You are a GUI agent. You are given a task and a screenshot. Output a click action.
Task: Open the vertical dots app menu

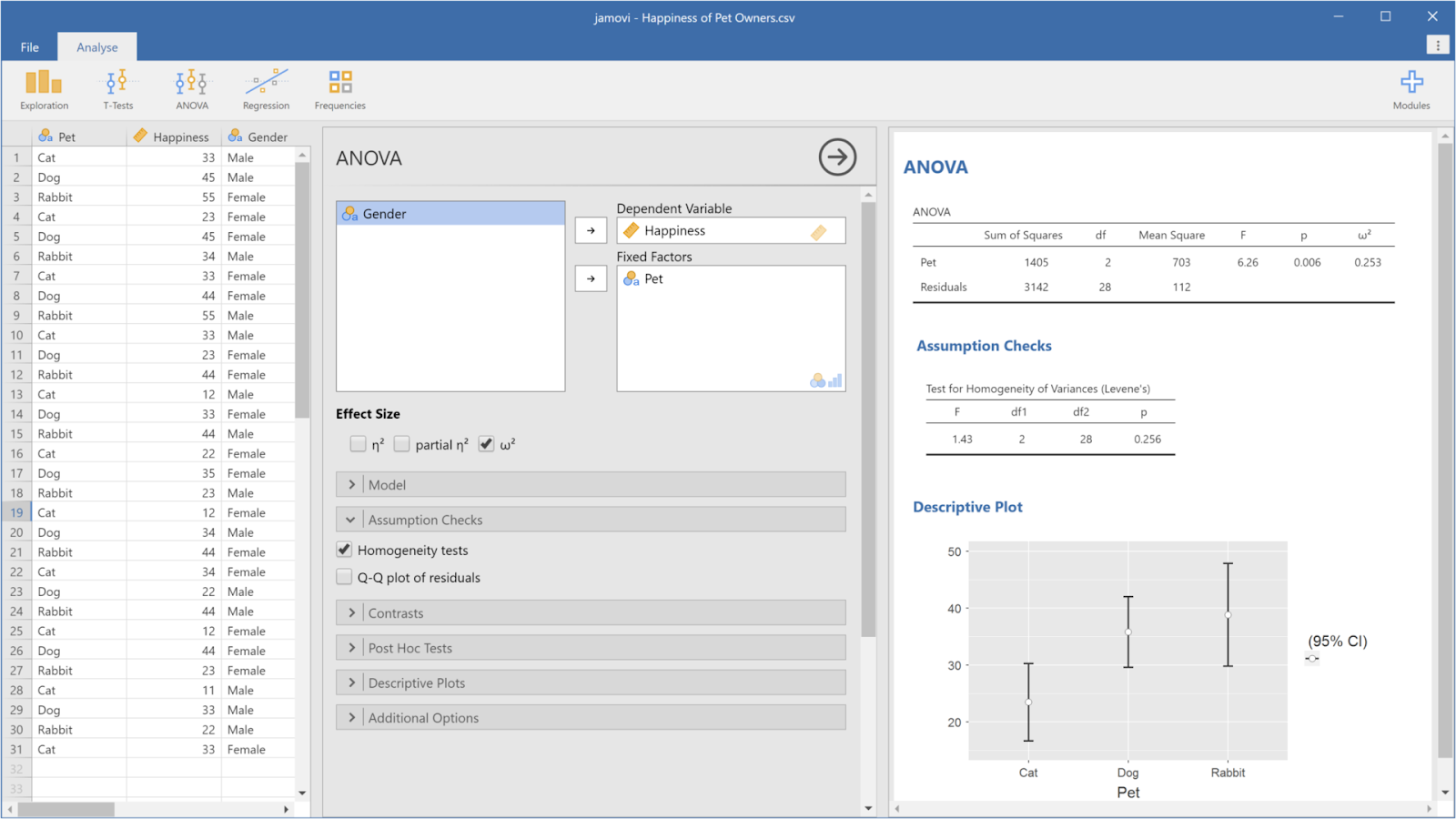click(x=1438, y=45)
